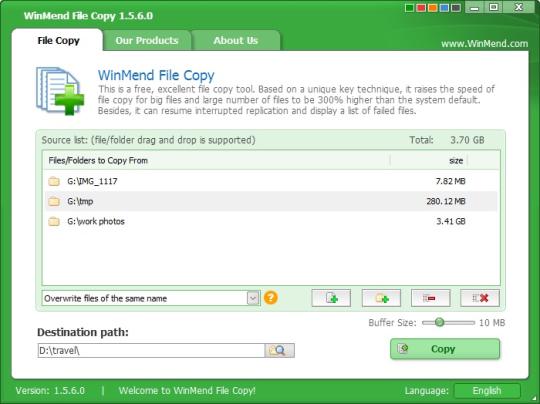Select folder icon of G:\tmp row
This screenshot has height=404, width=540.
(x=54, y=201)
